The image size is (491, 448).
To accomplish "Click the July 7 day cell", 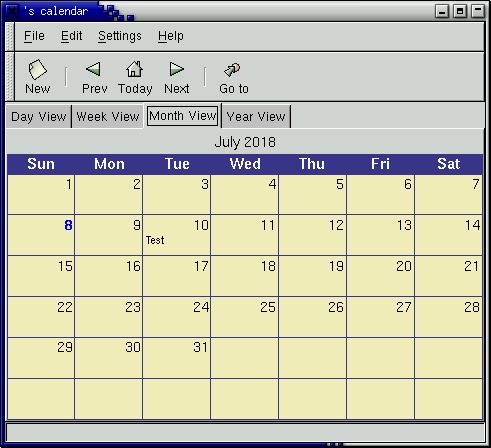I will pyautogui.click(x=449, y=195).
